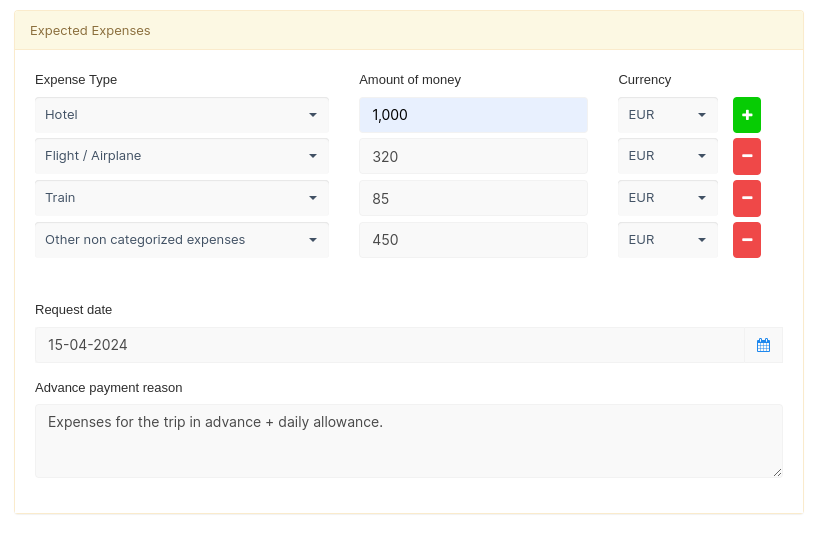Expand the Flight / Airplane expense type dropdown
Viewport: 820px width, 538px height.
(x=181, y=156)
